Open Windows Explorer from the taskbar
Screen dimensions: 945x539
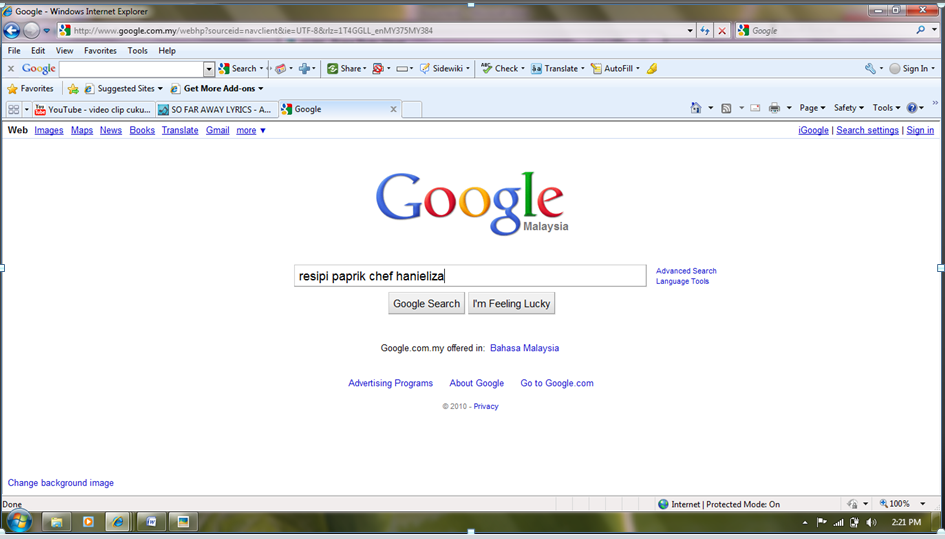tap(56, 522)
